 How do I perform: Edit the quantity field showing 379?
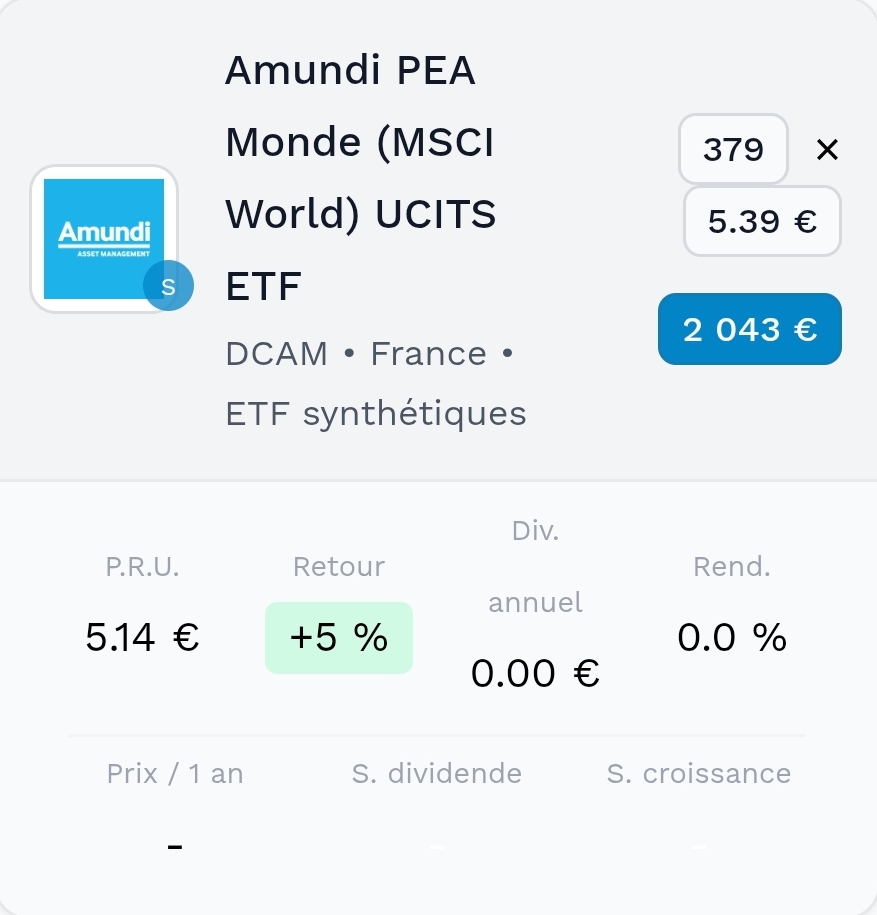[733, 150]
